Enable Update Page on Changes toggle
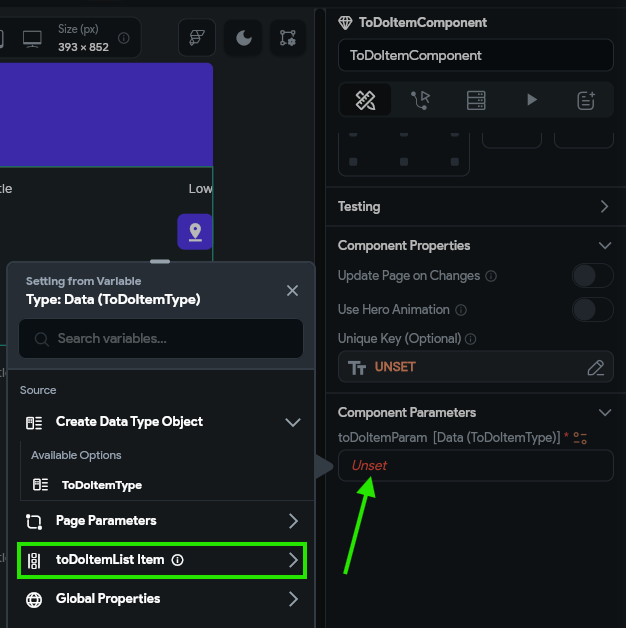 (x=593, y=276)
